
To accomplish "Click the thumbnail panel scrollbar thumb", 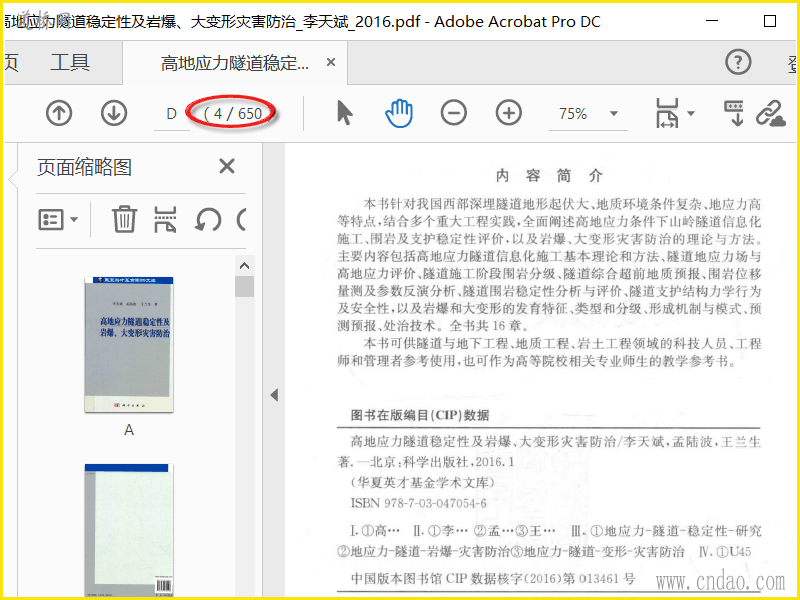I will pos(244,286).
